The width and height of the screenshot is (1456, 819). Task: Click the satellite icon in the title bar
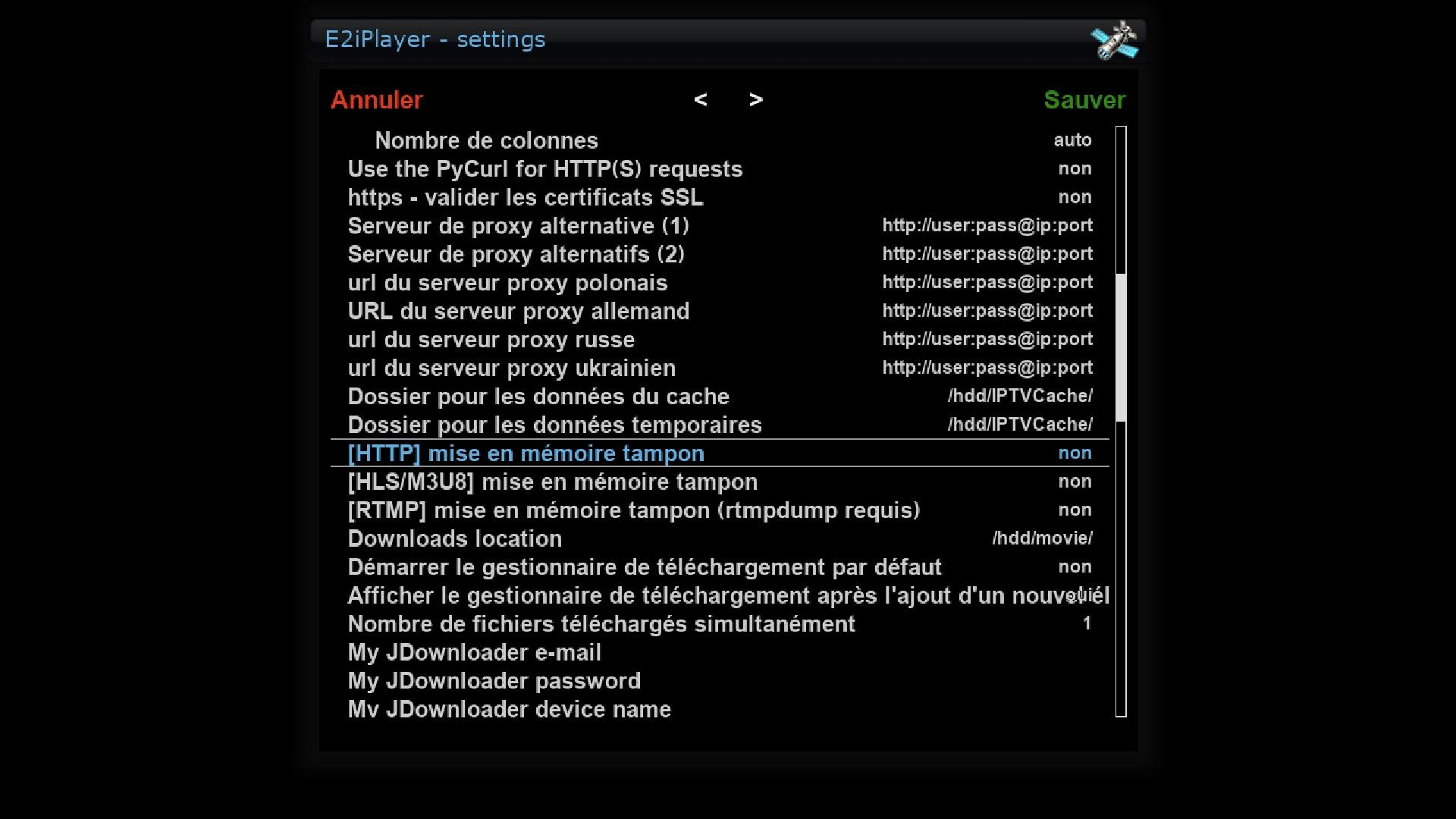pyautogui.click(x=1115, y=40)
